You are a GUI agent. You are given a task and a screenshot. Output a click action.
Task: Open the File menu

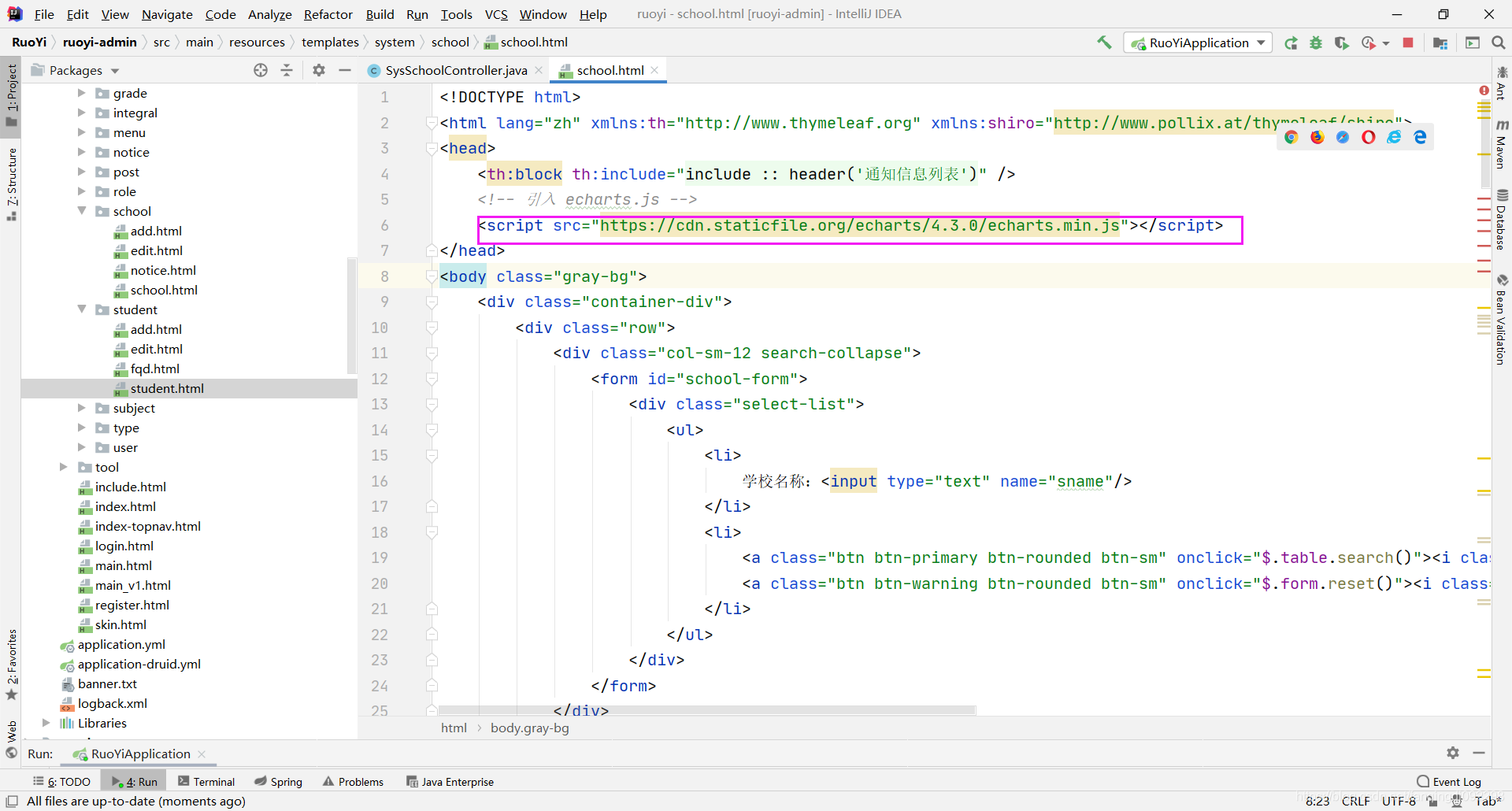[44, 14]
